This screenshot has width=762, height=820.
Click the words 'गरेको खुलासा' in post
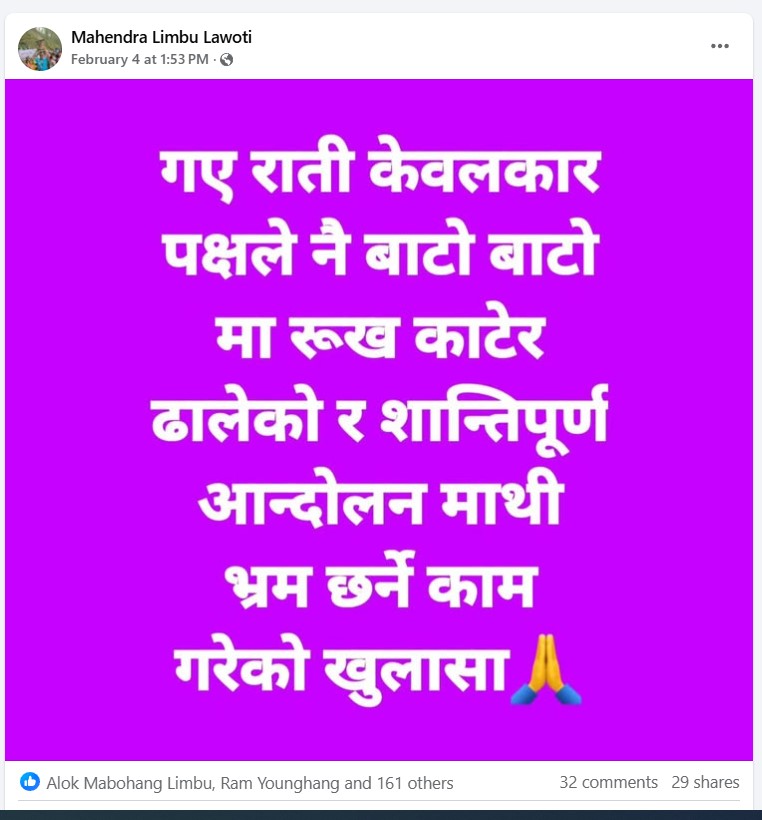tap(341, 669)
